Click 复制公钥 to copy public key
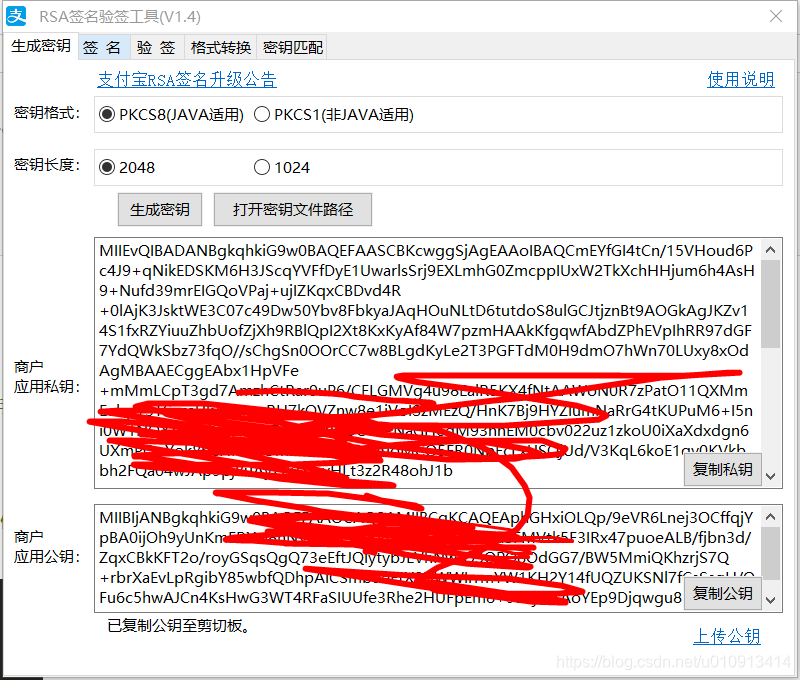 (x=723, y=593)
